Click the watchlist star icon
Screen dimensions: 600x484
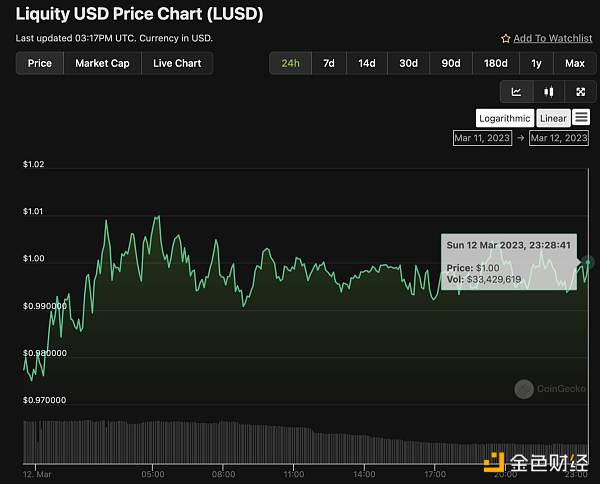[506, 38]
